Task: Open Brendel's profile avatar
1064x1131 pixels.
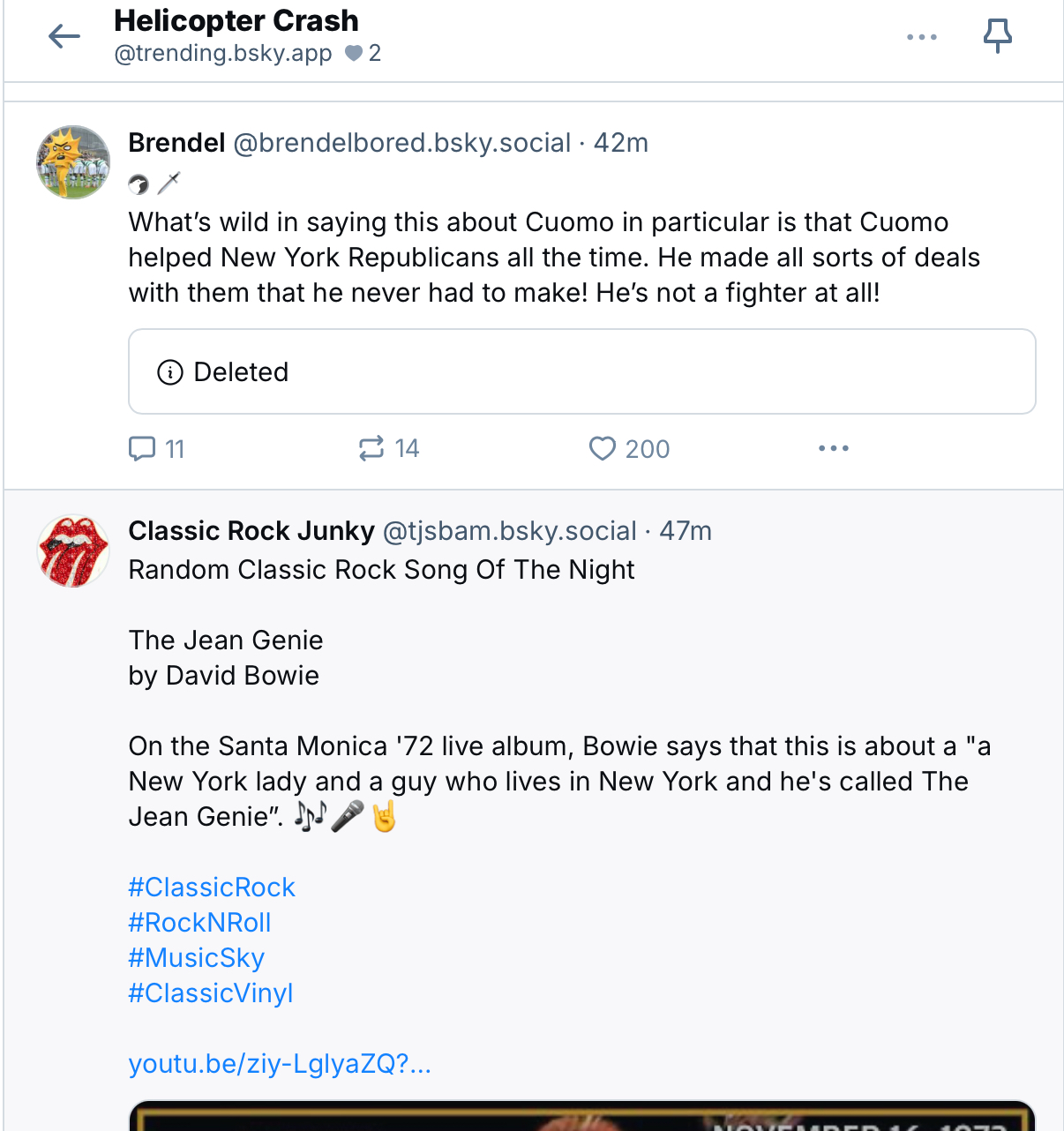Action: 73,162
